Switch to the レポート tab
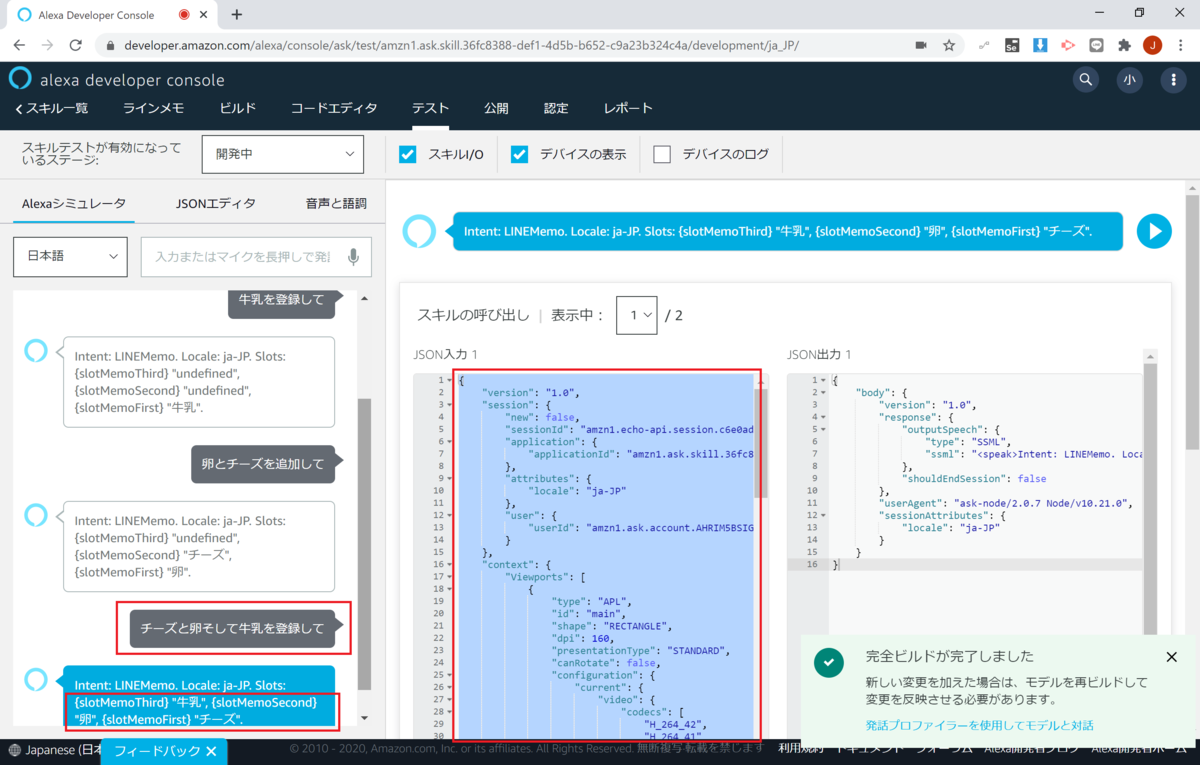The image size is (1200, 765). pos(627,108)
